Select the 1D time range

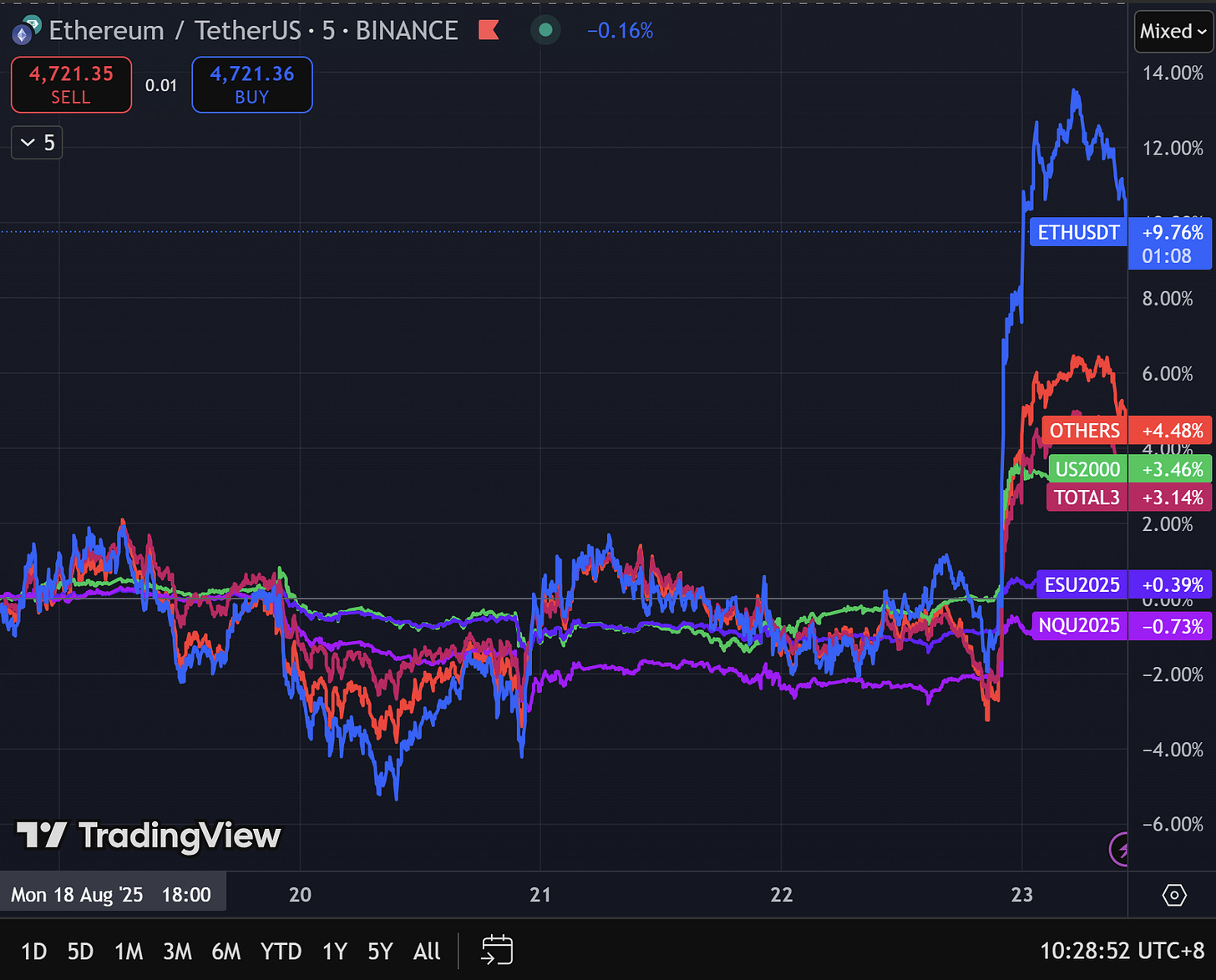[33, 951]
